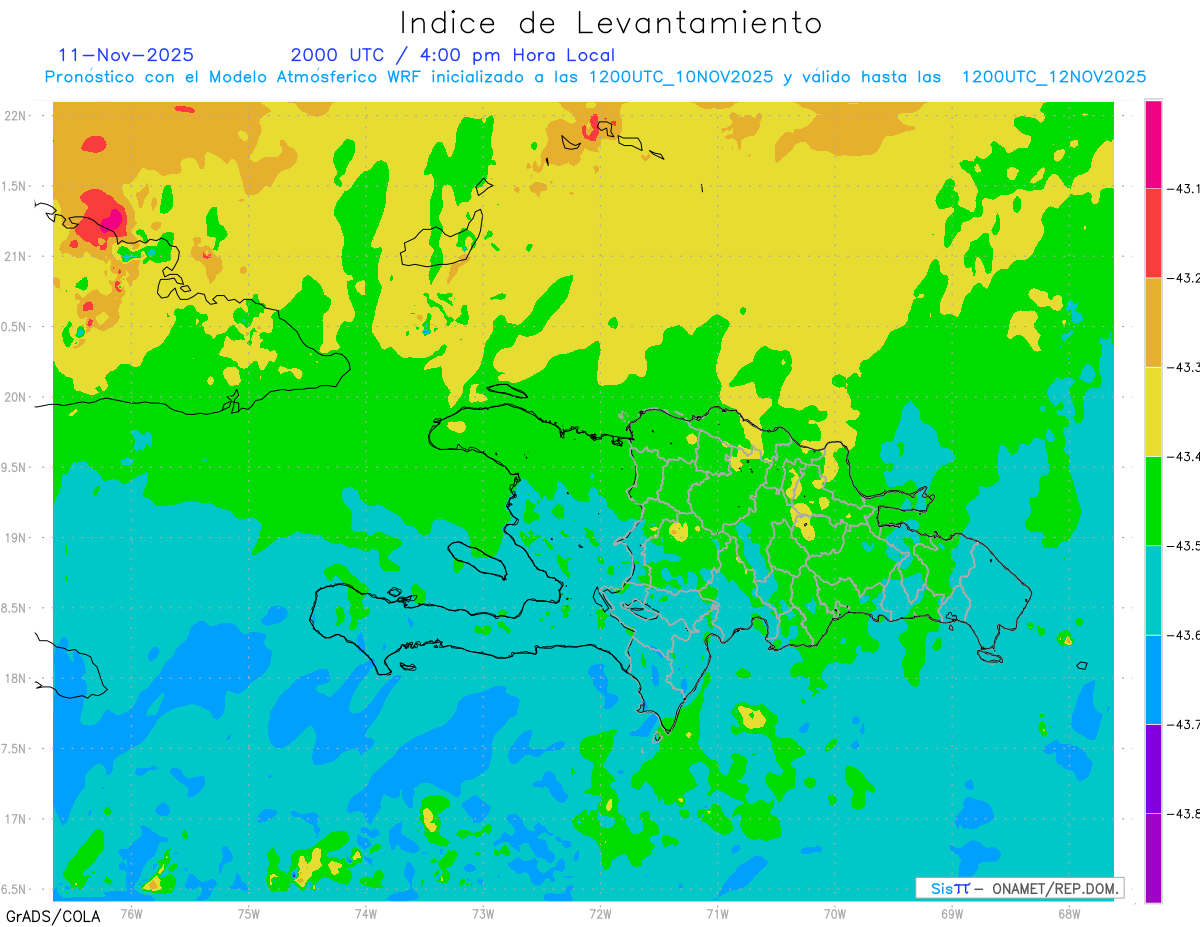This screenshot has height=927, width=1200.
Task: Click the 'GrADS/COLA' label
Action: [53, 916]
